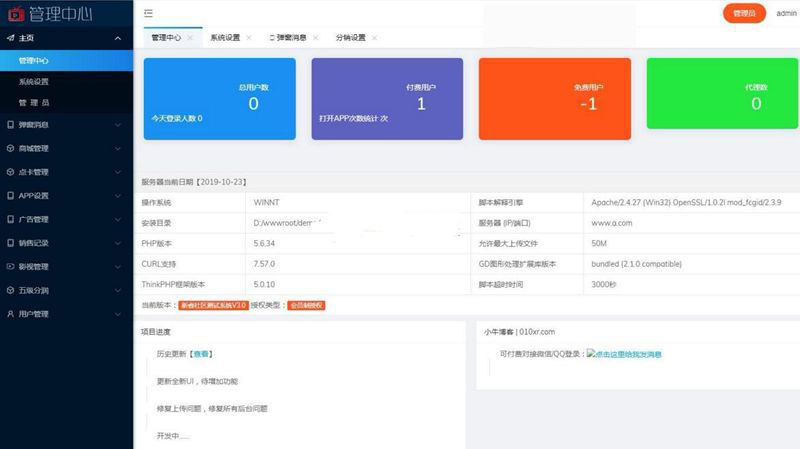800x449 pixels.
Task: Close the 弹窗消息 tab
Action: click(316, 38)
